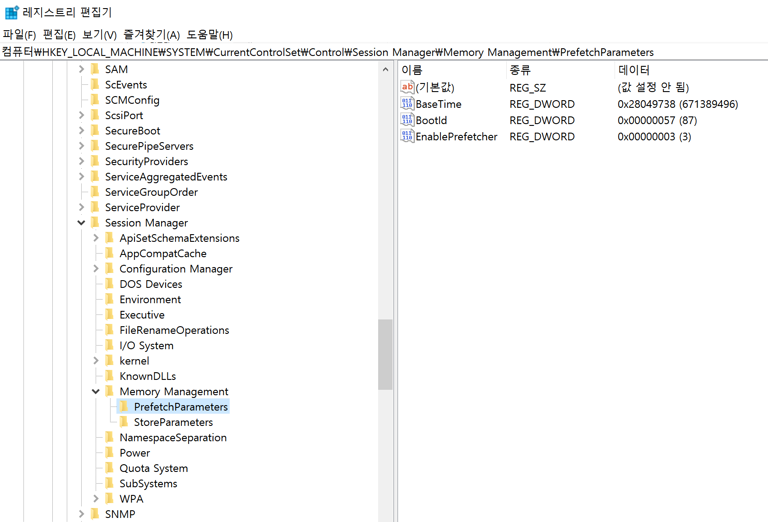The height and width of the screenshot is (522, 768).
Task: Click the SecureBoot folder icon
Action: click(95, 131)
